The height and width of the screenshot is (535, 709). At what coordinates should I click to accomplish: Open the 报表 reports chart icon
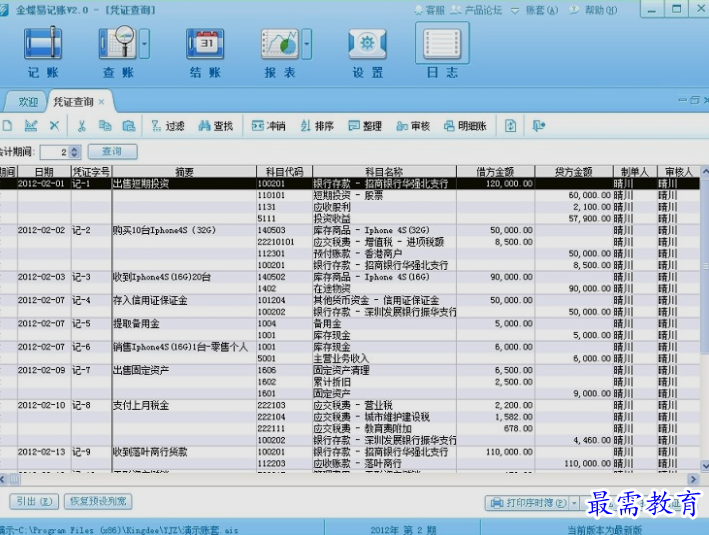tap(280, 52)
